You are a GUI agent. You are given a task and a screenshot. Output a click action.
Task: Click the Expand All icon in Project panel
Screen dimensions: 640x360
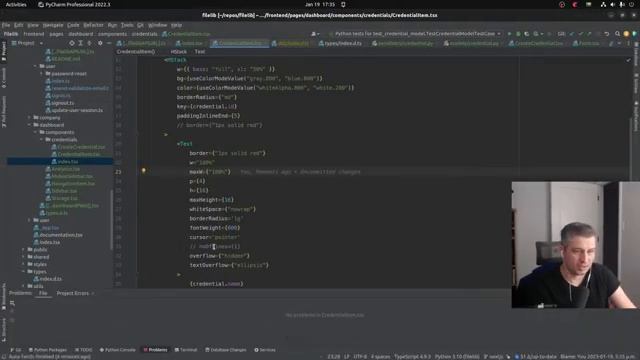point(80,43)
